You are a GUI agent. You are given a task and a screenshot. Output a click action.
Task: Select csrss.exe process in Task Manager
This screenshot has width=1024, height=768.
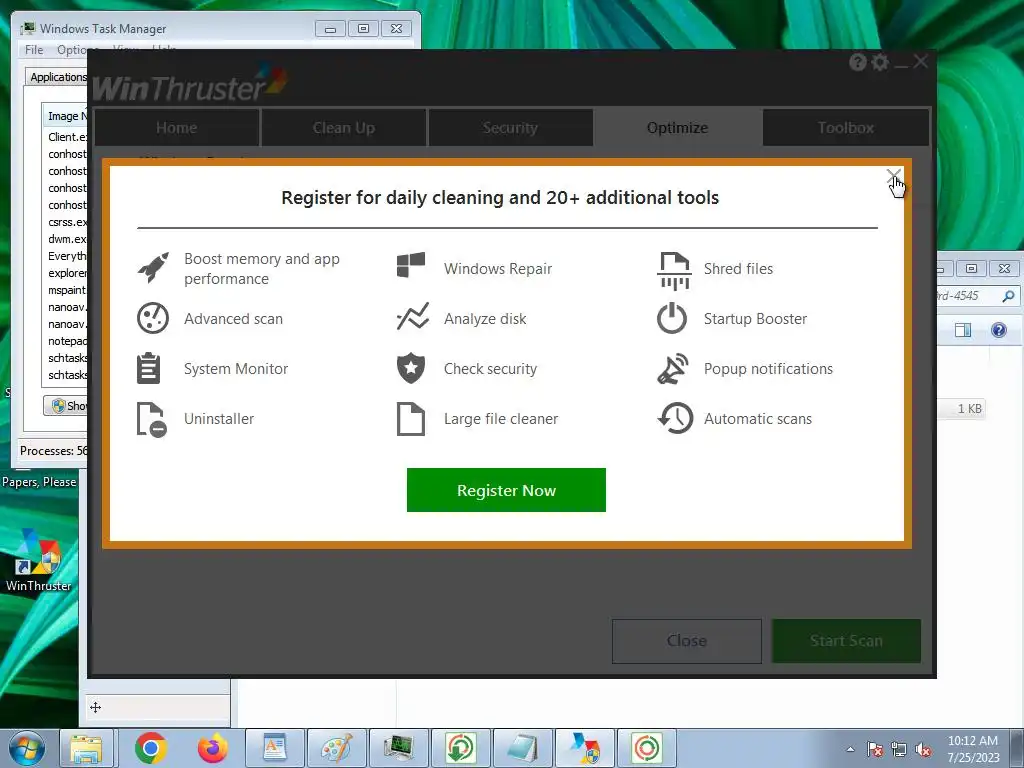(66, 222)
